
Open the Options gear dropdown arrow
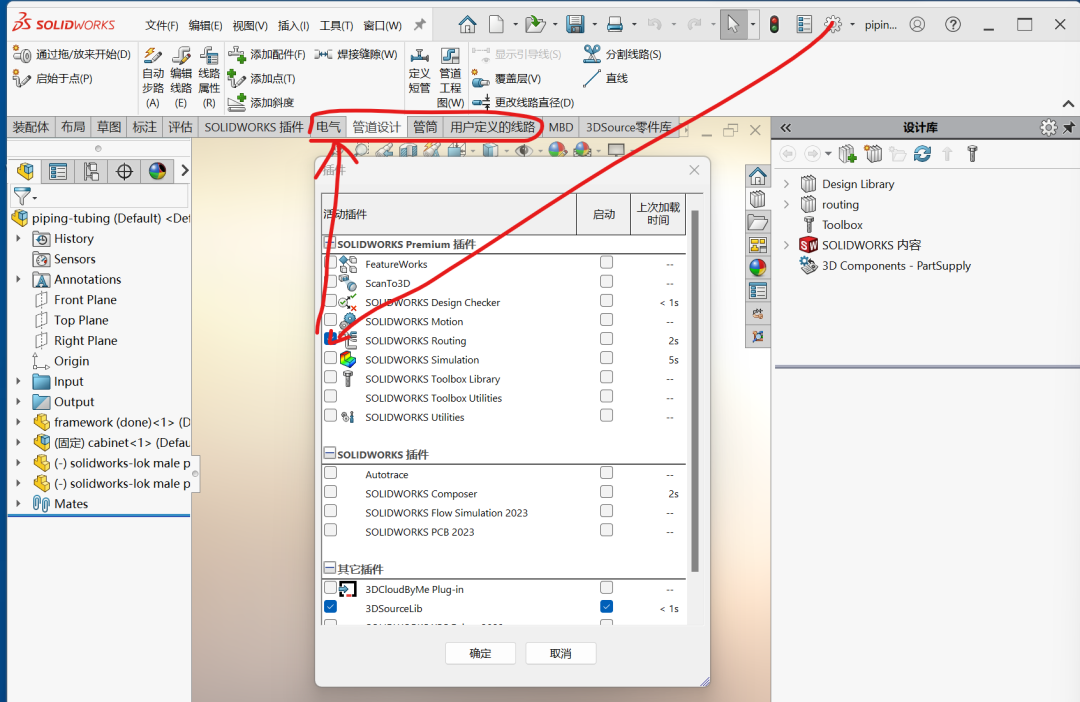pos(852,25)
